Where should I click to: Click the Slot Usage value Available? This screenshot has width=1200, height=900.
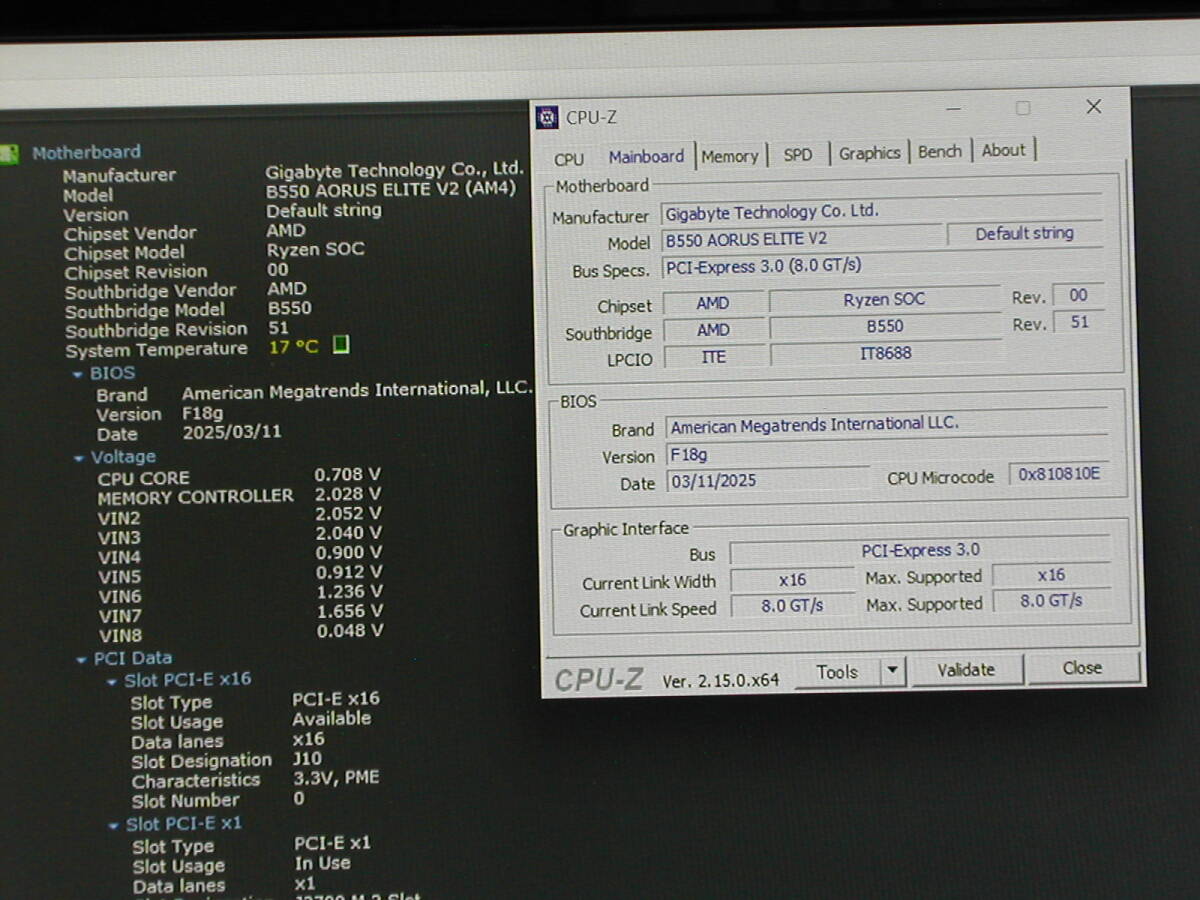pos(331,718)
